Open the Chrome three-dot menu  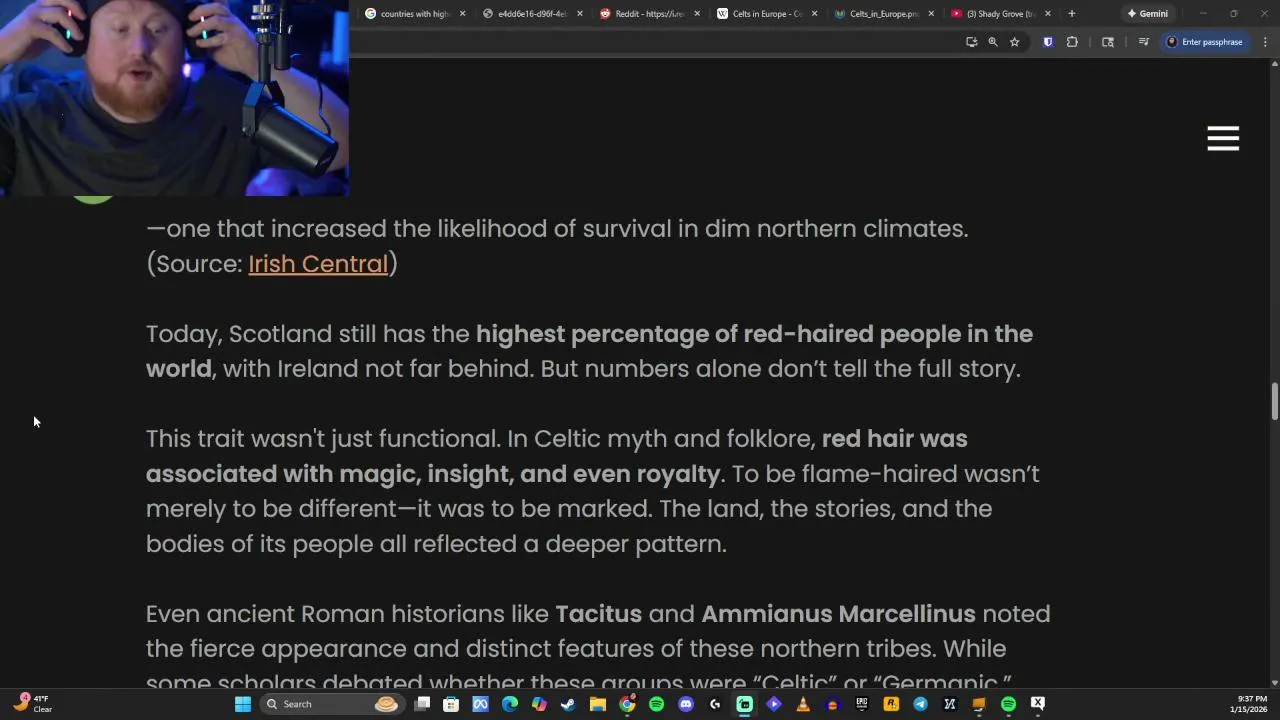[x=1265, y=42]
